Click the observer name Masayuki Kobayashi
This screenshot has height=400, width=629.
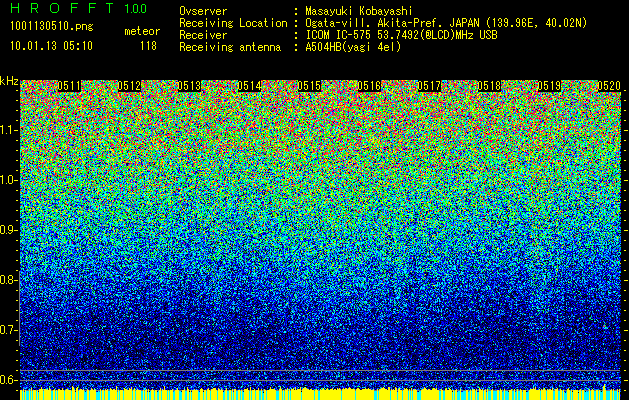[x=359, y=11]
